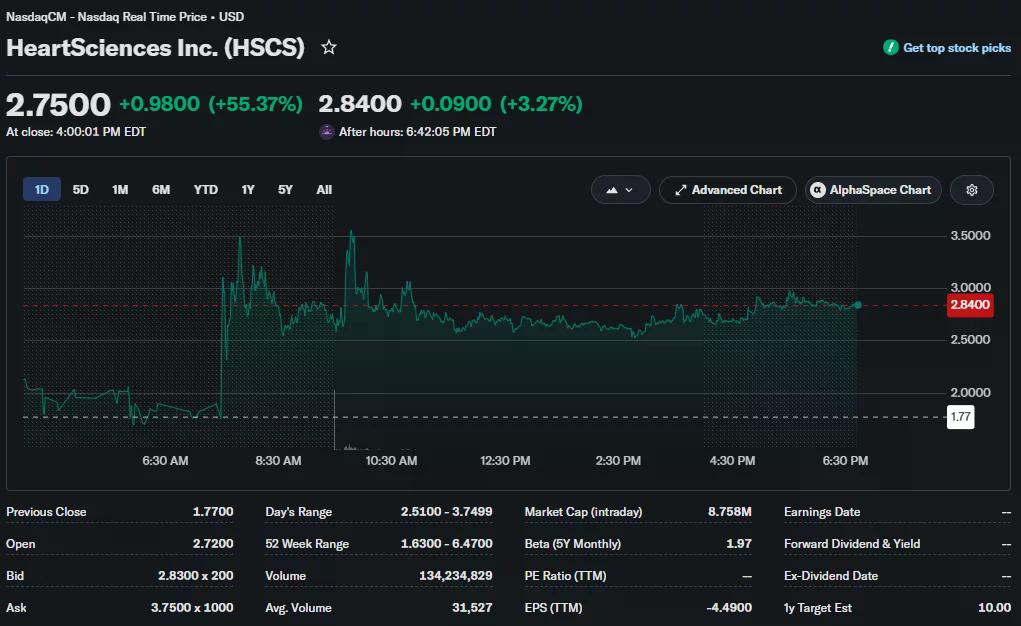Switch to the 5D range tab

(80, 190)
